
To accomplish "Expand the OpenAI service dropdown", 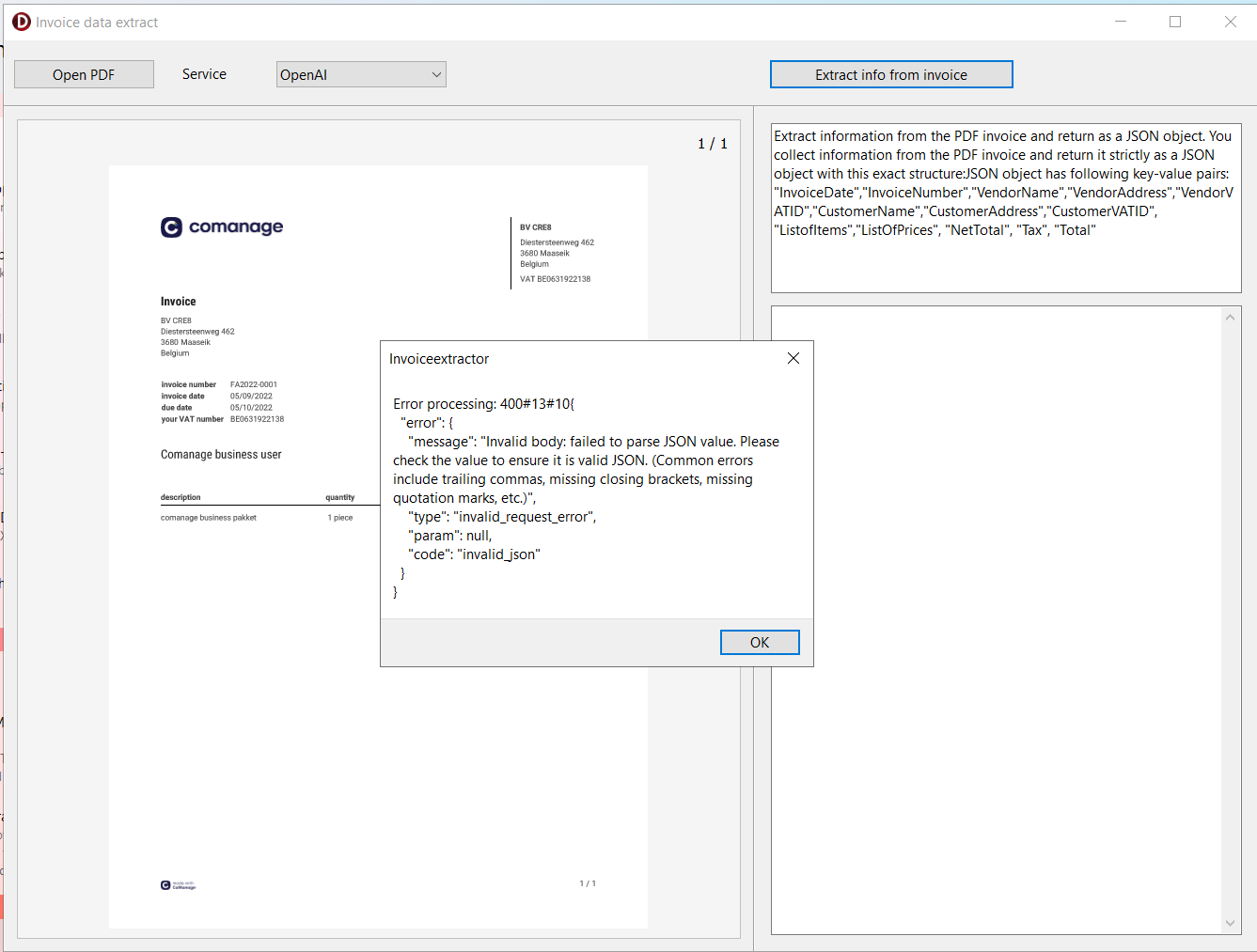I will (x=435, y=75).
